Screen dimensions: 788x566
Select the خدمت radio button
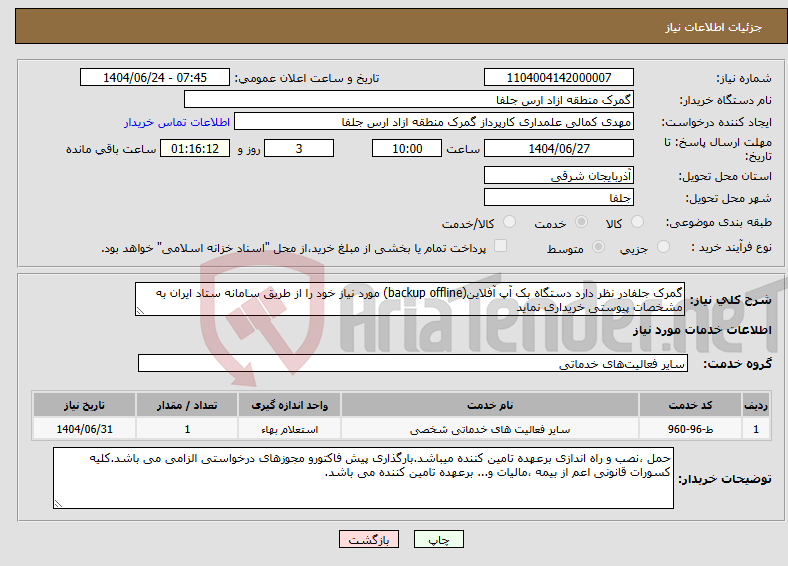pos(581,222)
